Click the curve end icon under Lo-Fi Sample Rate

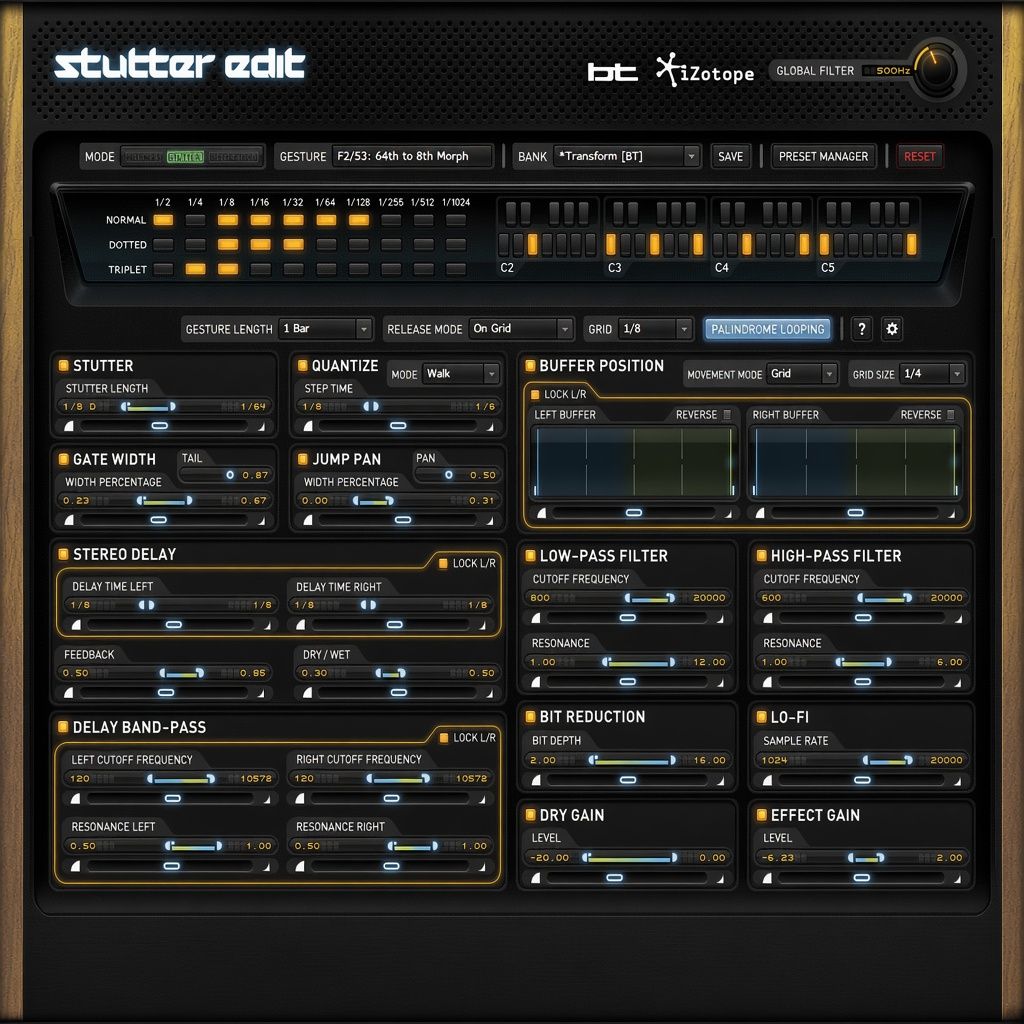point(957,780)
